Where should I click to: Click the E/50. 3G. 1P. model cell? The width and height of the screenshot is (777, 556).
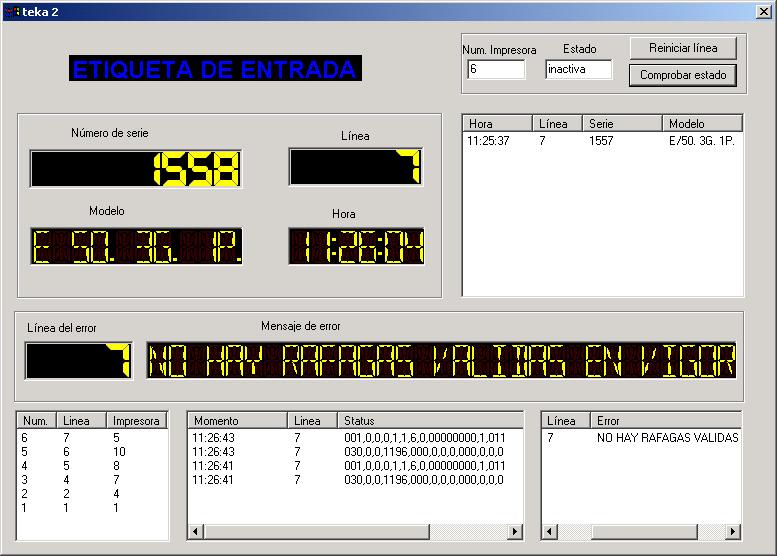tap(701, 141)
